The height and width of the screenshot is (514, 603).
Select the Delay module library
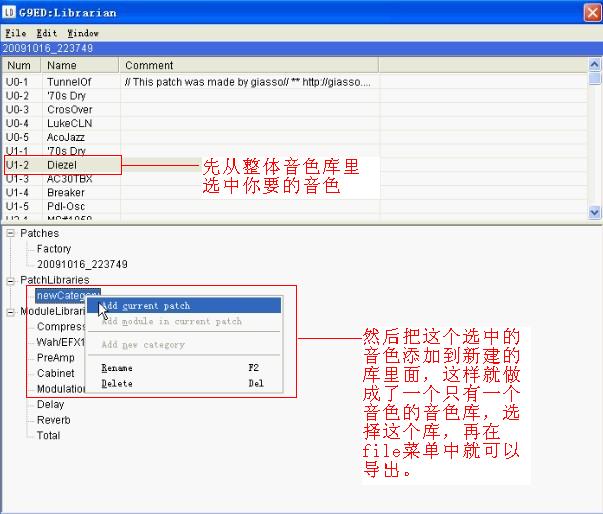[50, 405]
